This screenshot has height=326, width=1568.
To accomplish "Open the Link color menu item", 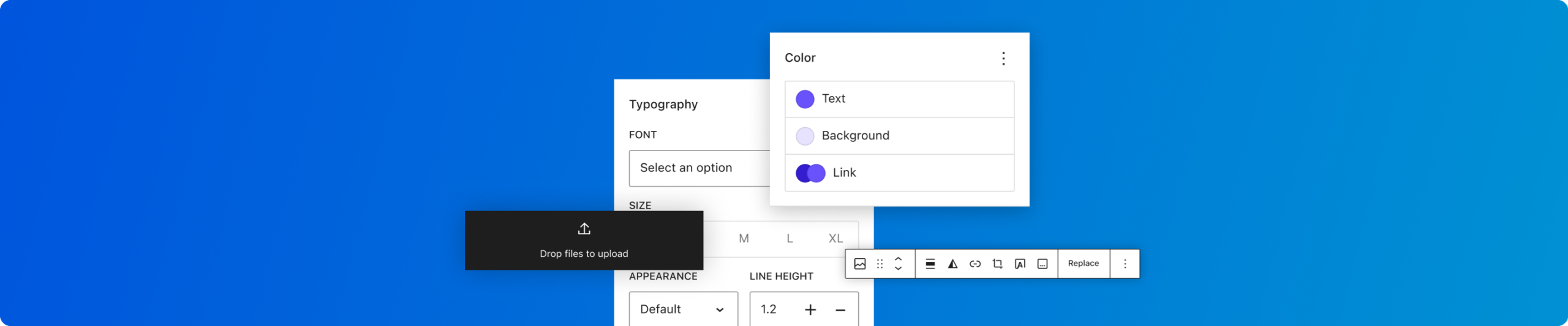I will 899,173.
